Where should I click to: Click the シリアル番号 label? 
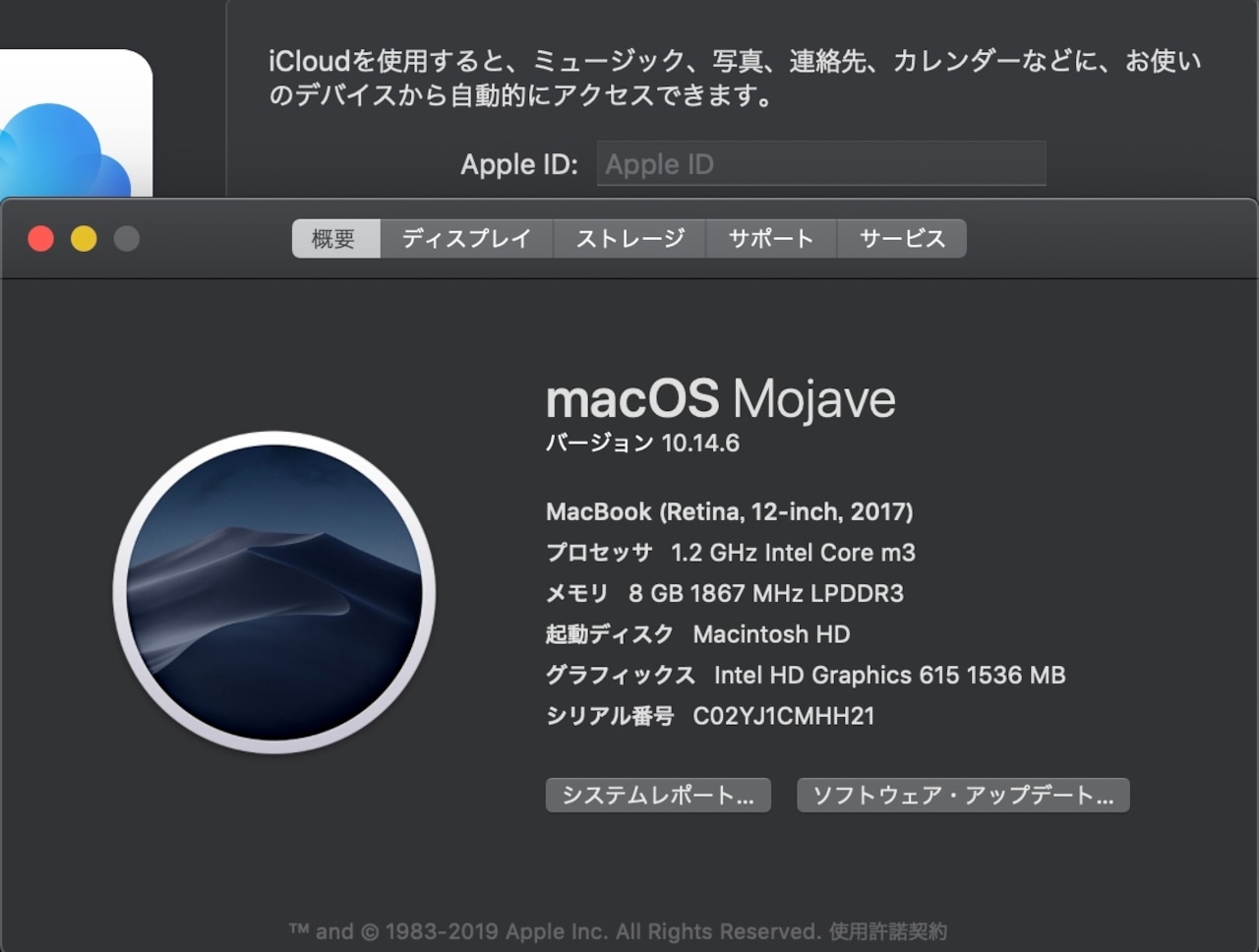[x=610, y=716]
